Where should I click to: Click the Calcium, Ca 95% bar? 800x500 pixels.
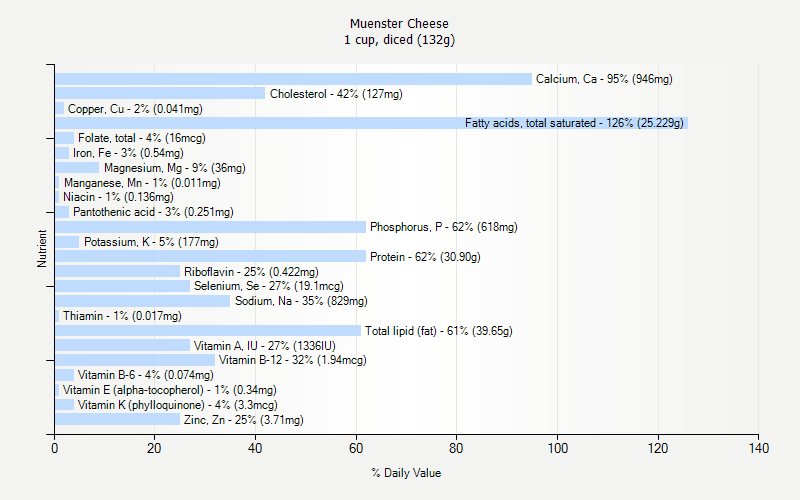pyautogui.click(x=293, y=79)
